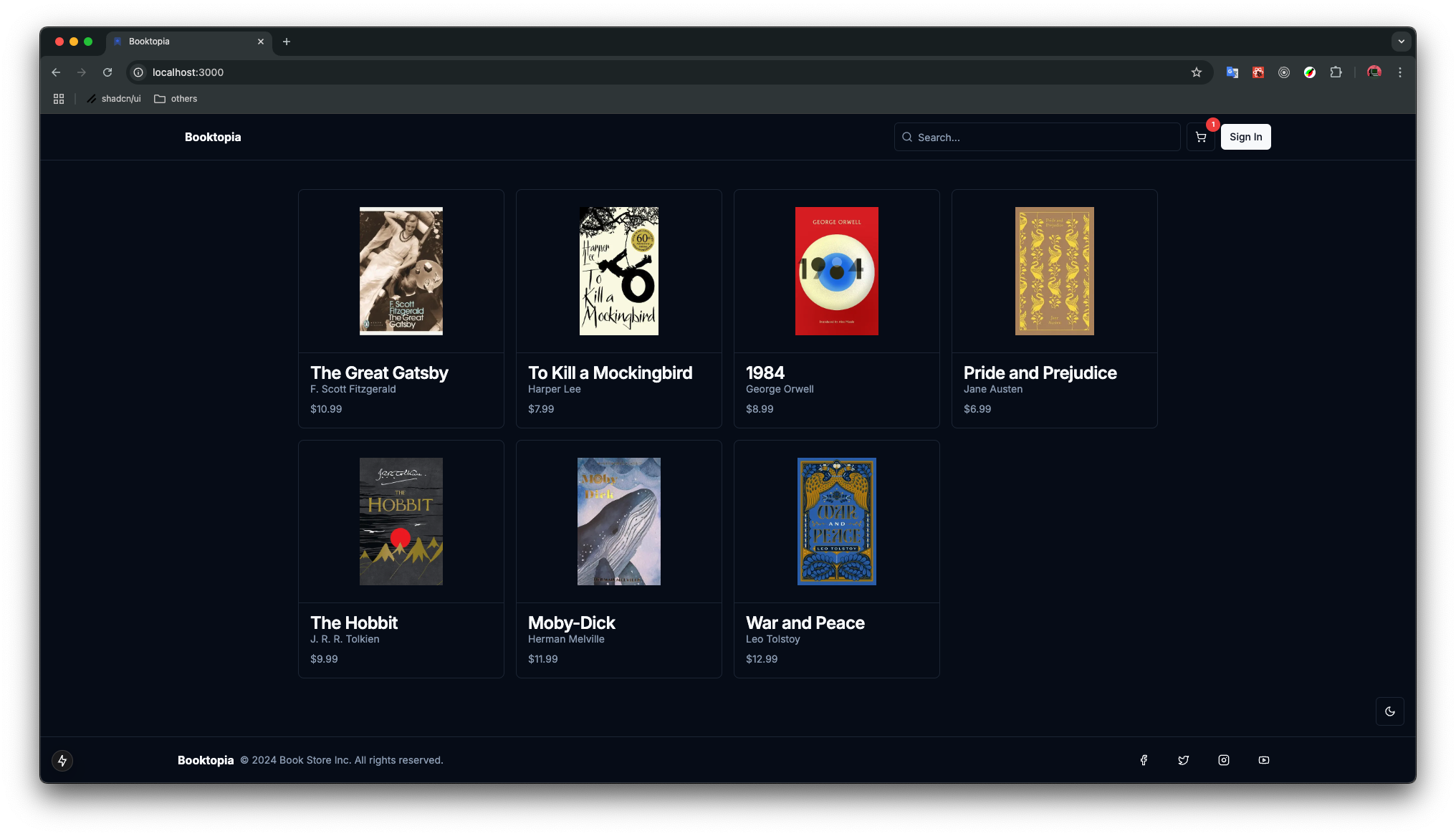Open the shopping cart icon
1456x836 pixels.
(1201, 137)
